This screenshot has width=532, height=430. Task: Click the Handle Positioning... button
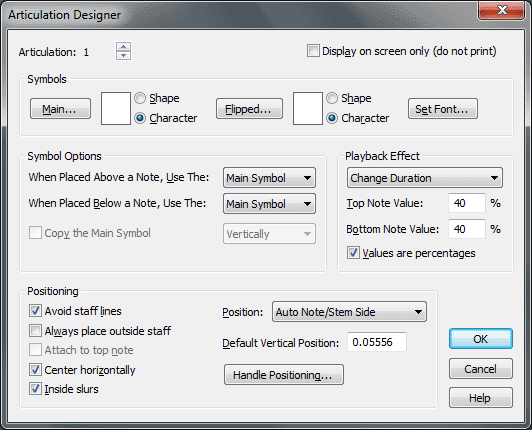pyautogui.click(x=284, y=375)
